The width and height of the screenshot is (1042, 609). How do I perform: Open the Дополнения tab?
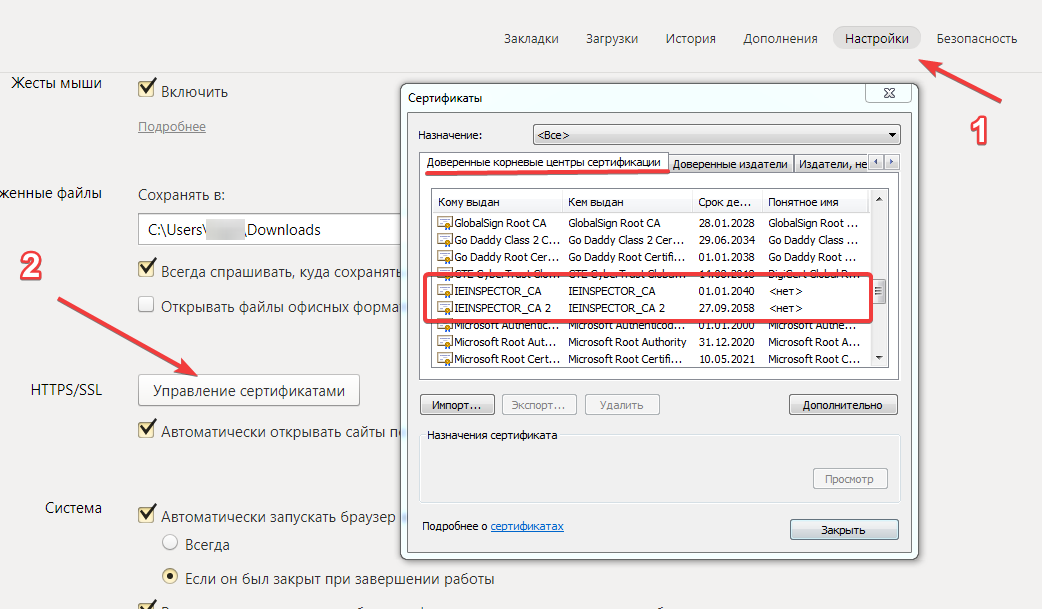780,39
